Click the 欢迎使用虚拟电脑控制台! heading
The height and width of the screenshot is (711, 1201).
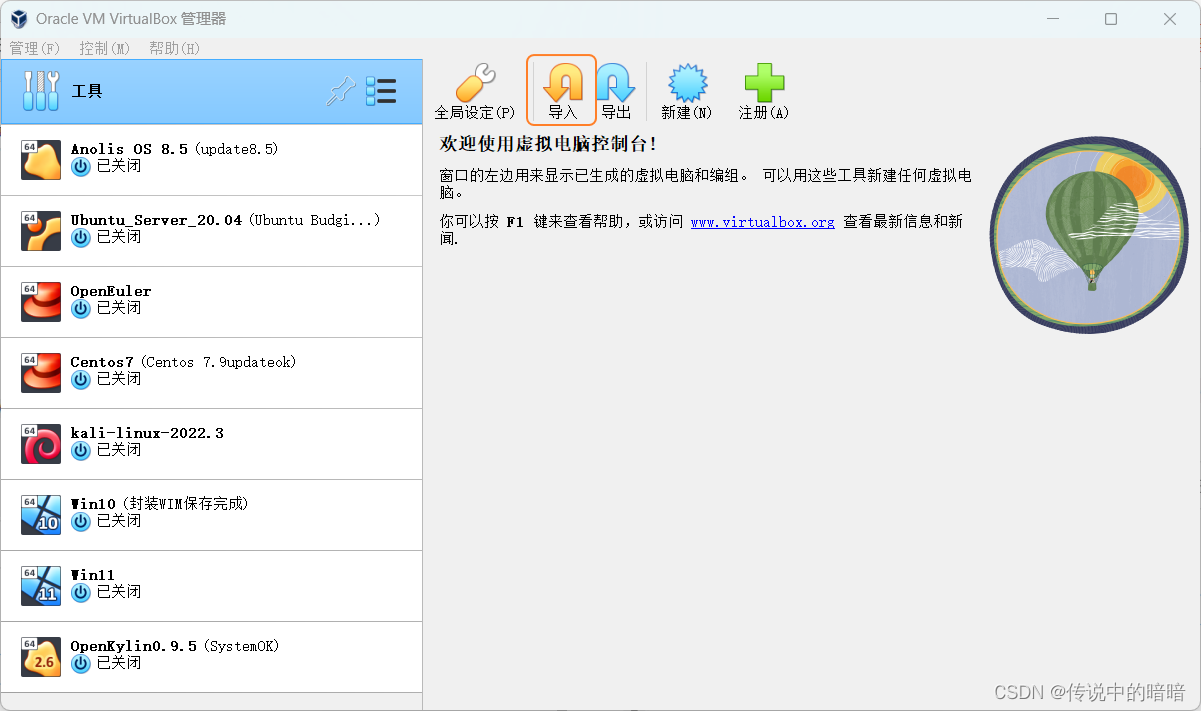pyautogui.click(x=548, y=144)
